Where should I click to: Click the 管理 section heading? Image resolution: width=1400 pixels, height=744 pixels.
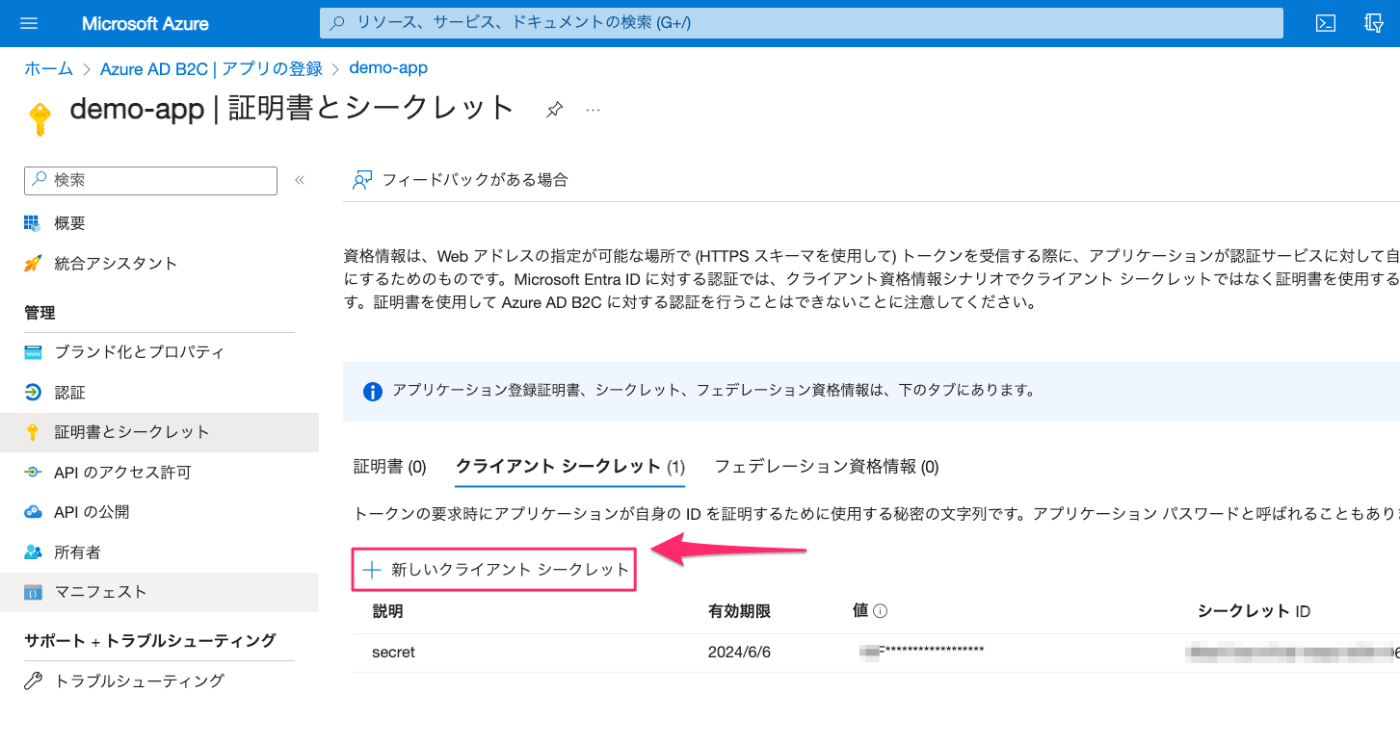pos(40,313)
